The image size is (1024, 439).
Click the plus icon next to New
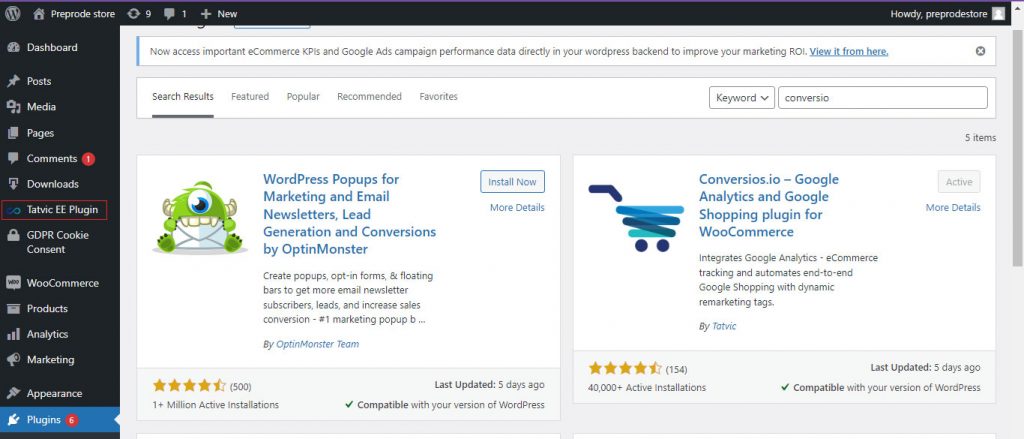[206, 14]
